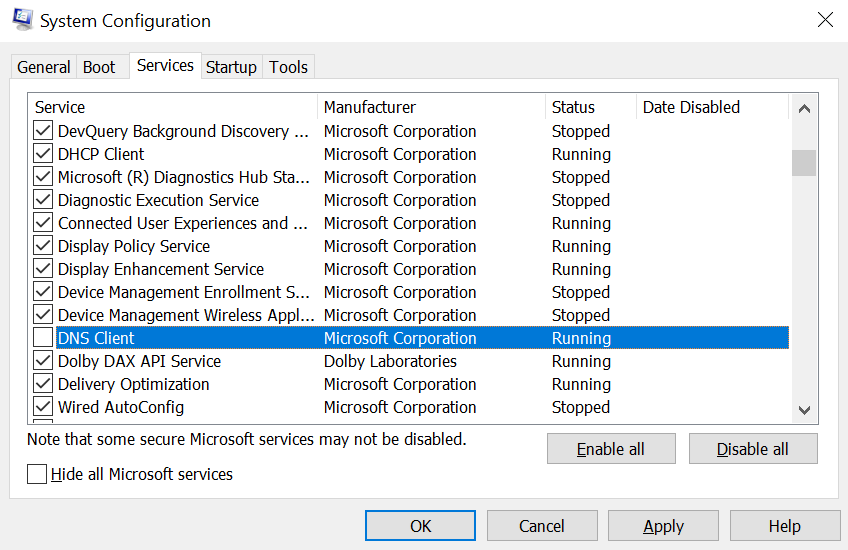848x550 pixels.
Task: Enable the DNS Client service checkbox
Action: point(43,338)
